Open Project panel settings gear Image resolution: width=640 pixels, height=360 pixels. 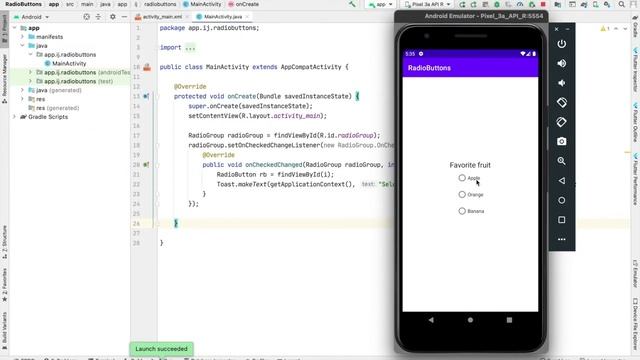(113, 17)
